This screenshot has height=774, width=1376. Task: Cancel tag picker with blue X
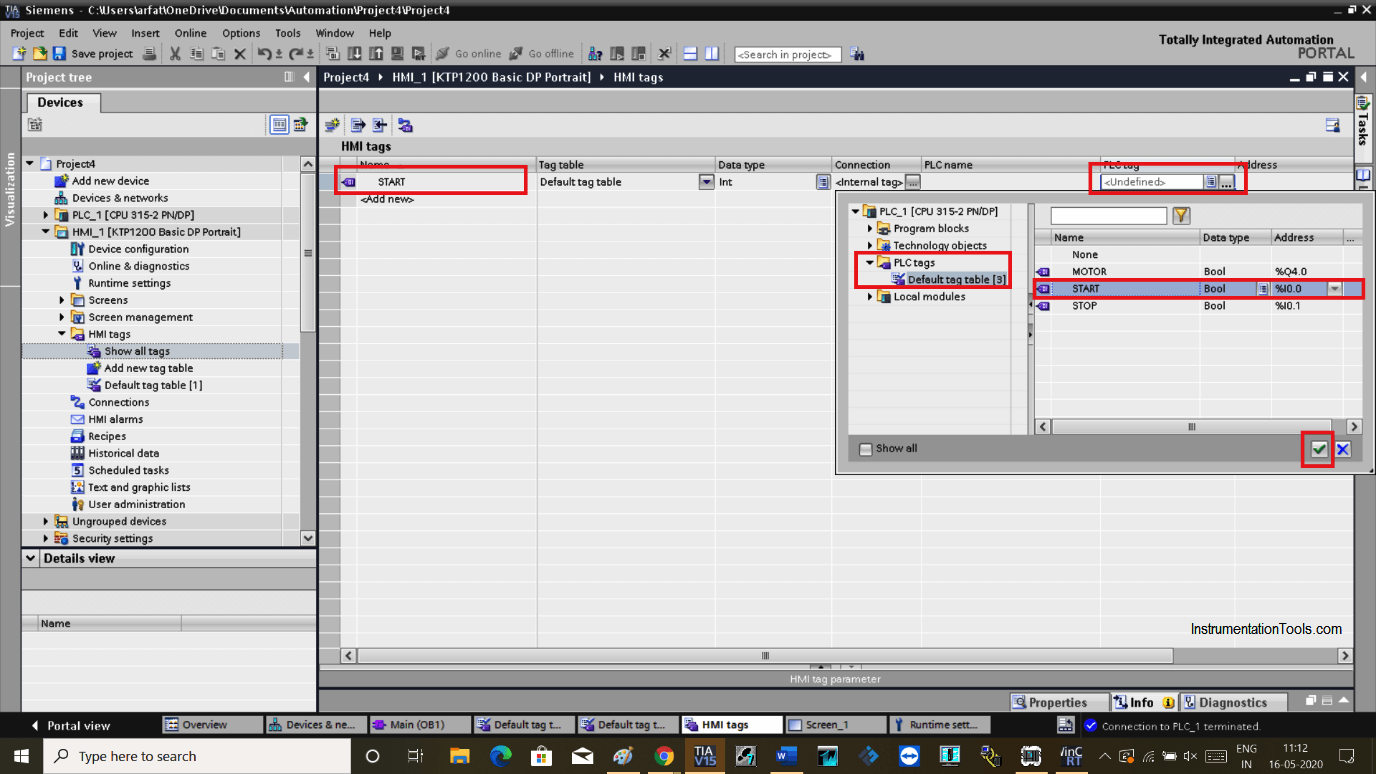pyautogui.click(x=1343, y=449)
